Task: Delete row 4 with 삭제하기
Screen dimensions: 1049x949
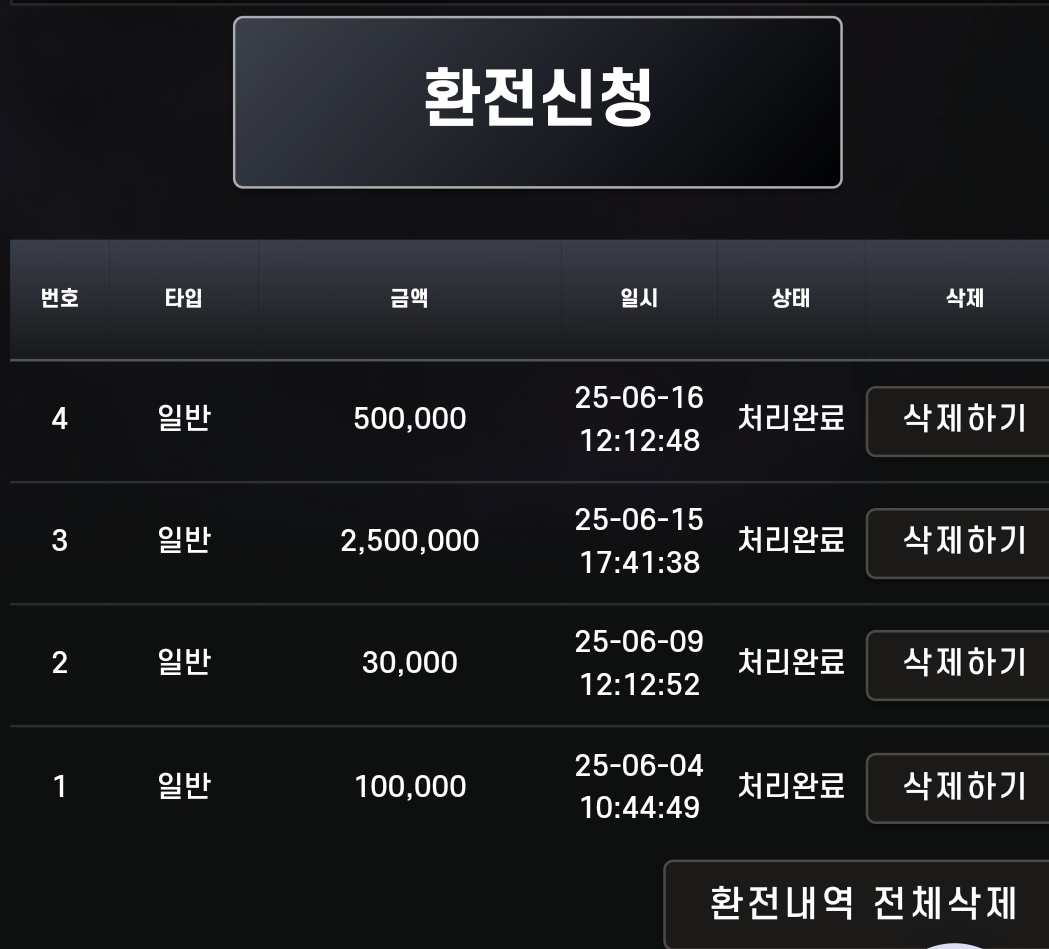Action: [958, 421]
